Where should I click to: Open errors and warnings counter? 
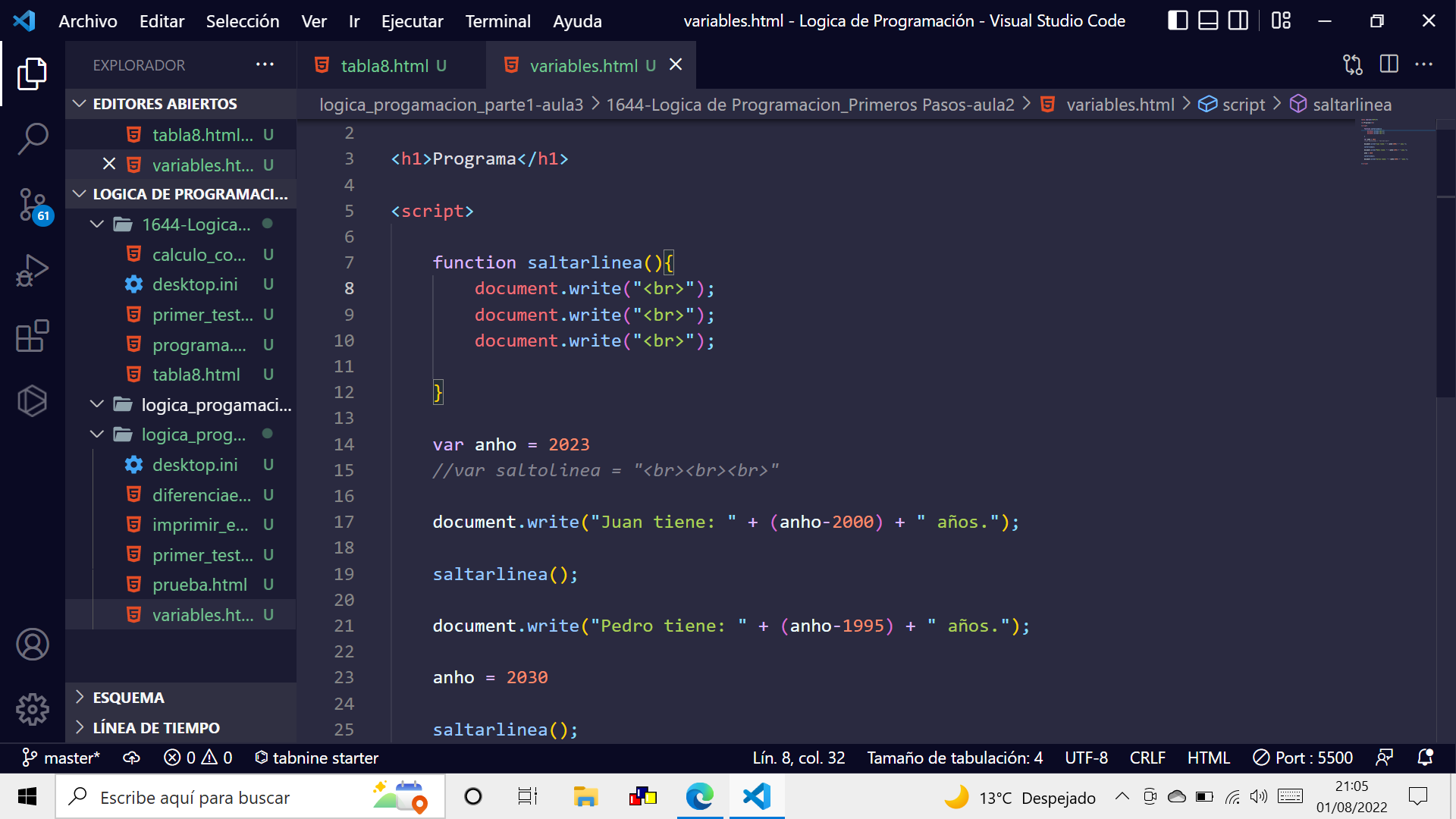click(198, 758)
